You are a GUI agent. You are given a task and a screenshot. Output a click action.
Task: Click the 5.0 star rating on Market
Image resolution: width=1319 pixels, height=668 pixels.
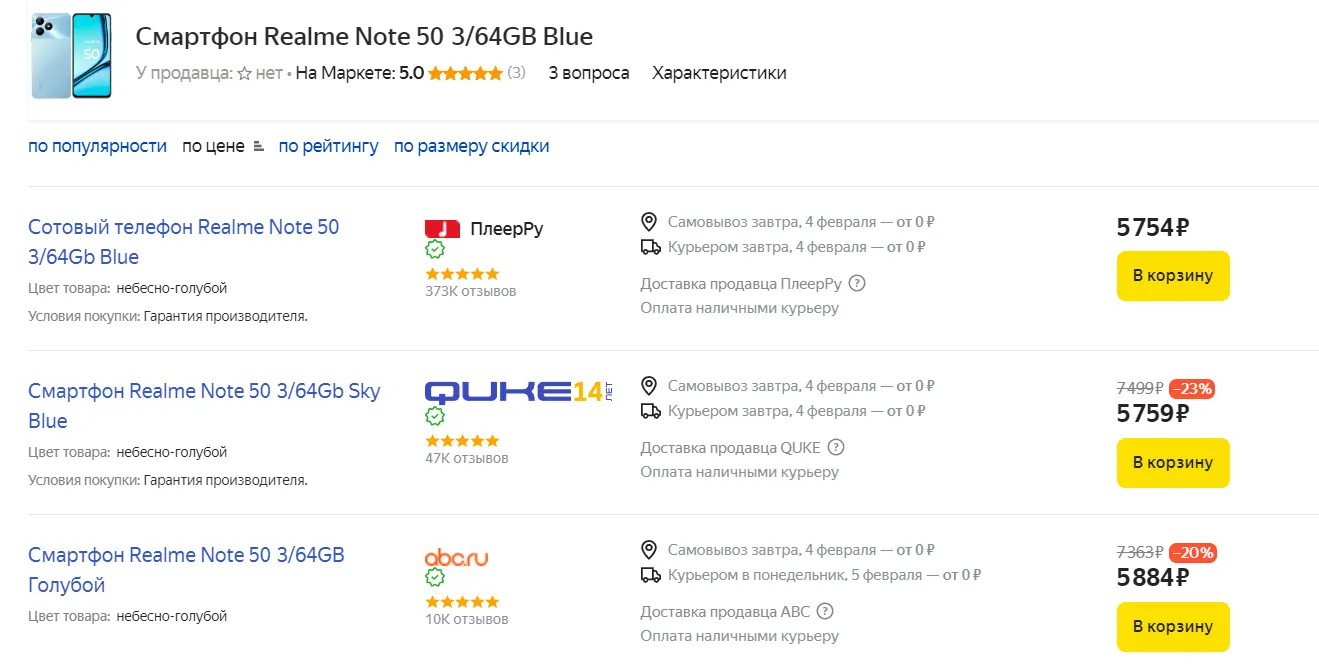point(464,73)
